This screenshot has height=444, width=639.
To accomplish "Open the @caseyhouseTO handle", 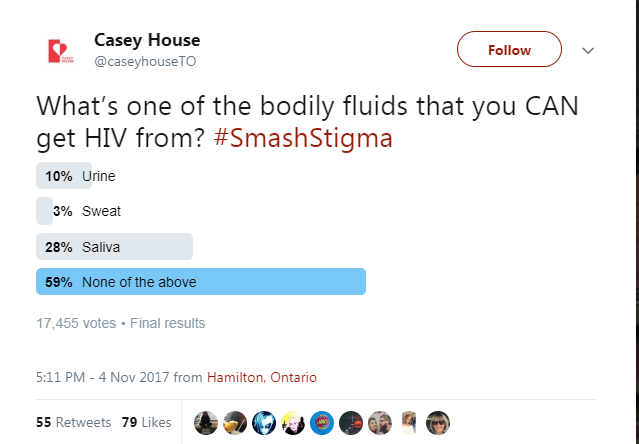I will (x=145, y=62).
